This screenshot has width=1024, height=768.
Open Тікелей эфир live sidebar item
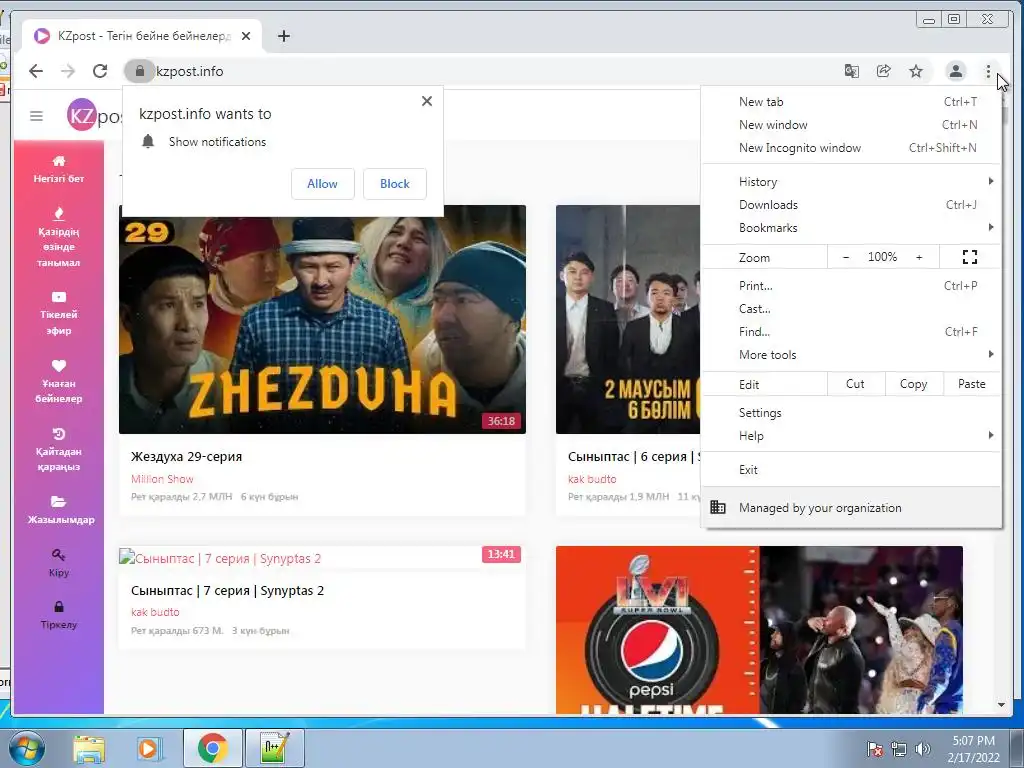(59, 314)
